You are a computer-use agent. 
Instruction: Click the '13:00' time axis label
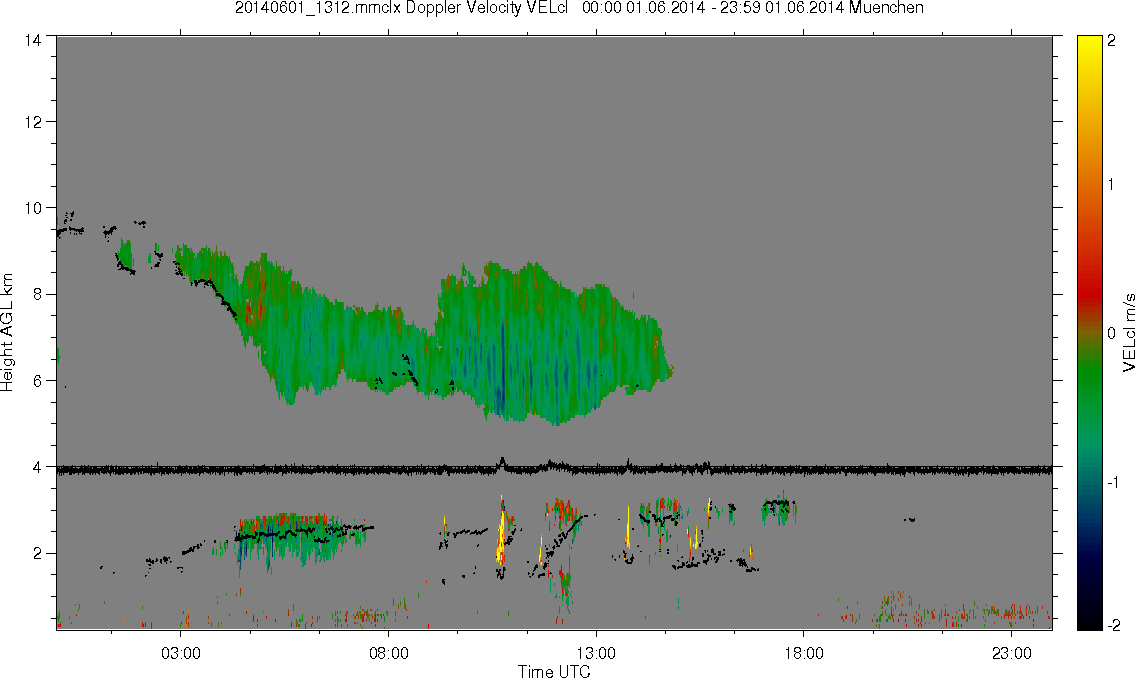596,654
